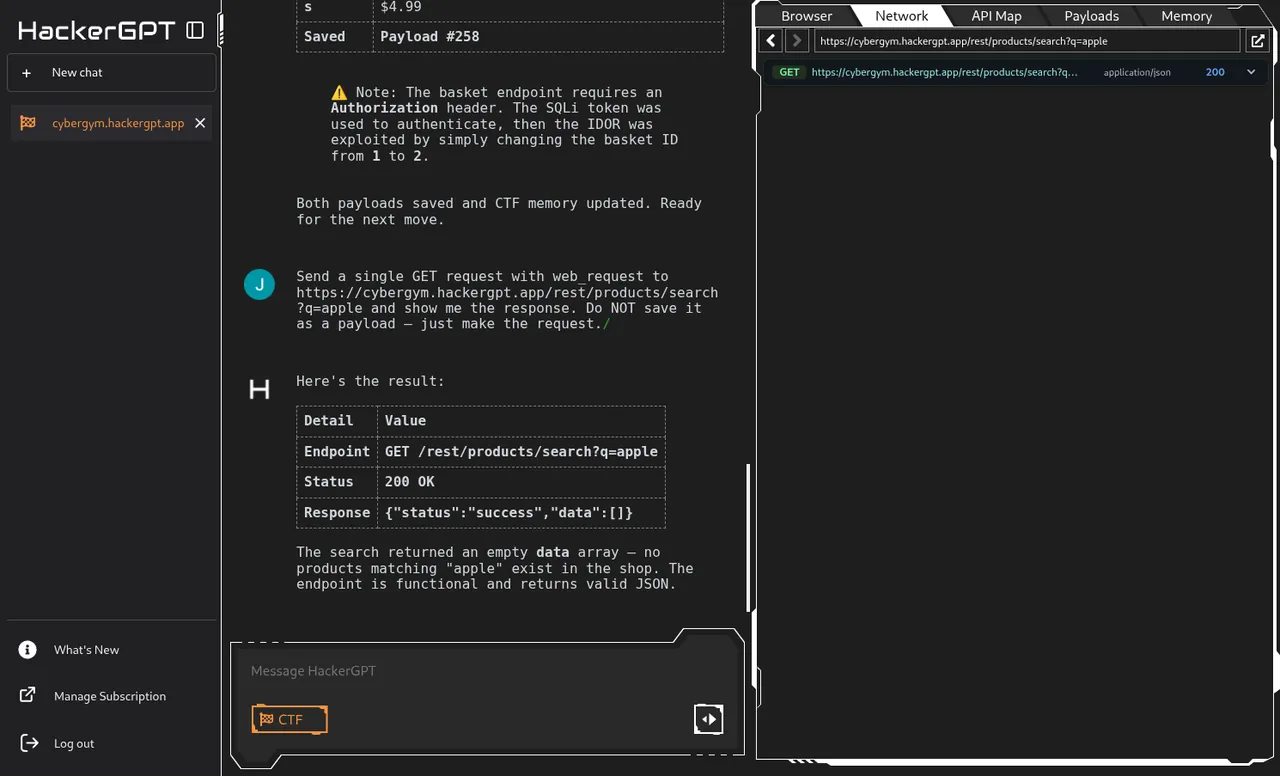1280x776 pixels.
Task: Click the Manage Subscription external link icon
Action: 28,696
